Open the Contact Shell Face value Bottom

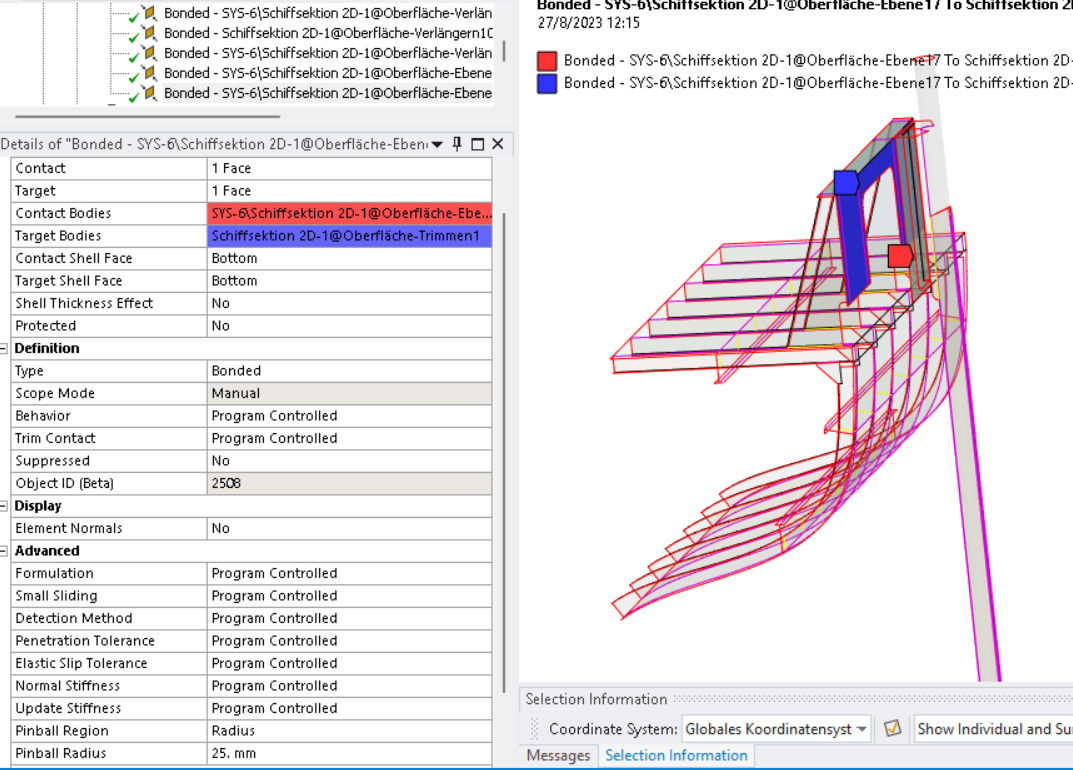pyautogui.click(x=350, y=259)
